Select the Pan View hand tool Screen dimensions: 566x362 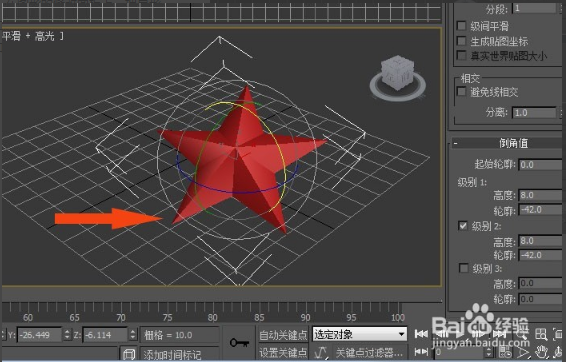point(541,352)
